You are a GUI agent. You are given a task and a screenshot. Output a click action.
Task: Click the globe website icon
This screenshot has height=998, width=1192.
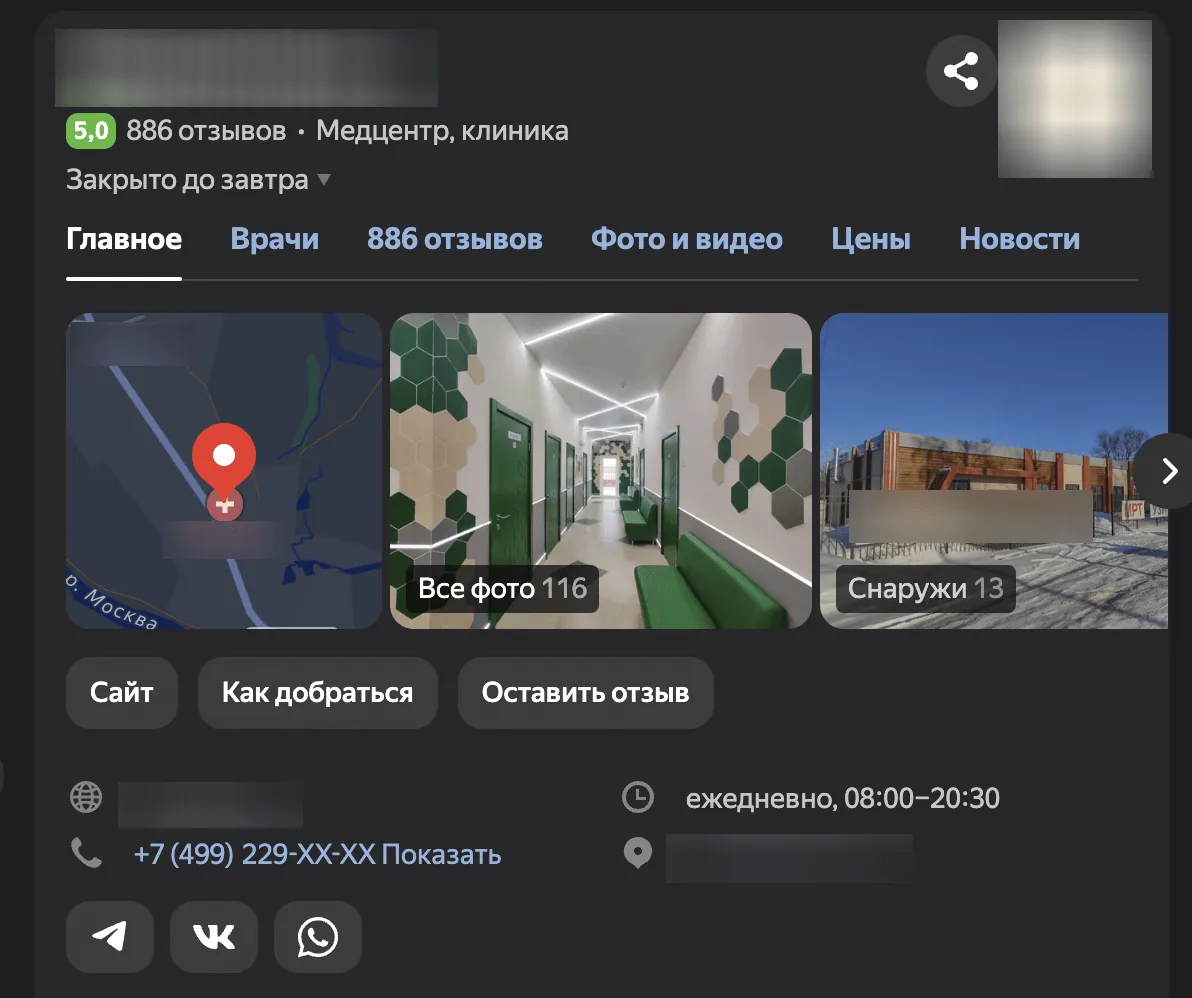point(86,797)
